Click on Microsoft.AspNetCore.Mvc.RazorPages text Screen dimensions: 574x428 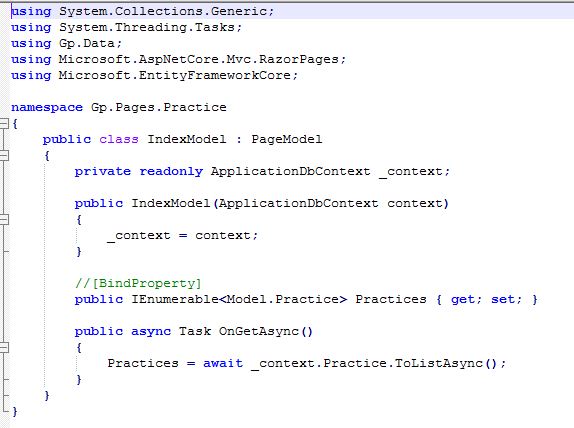click(x=202, y=59)
